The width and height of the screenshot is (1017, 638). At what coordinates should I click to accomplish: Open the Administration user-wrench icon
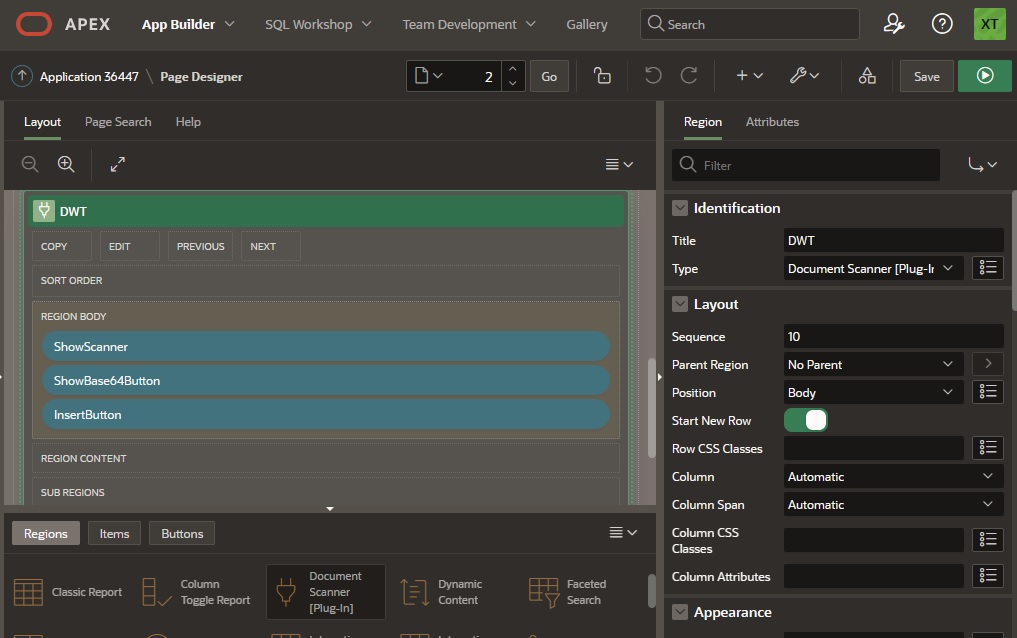pos(894,24)
